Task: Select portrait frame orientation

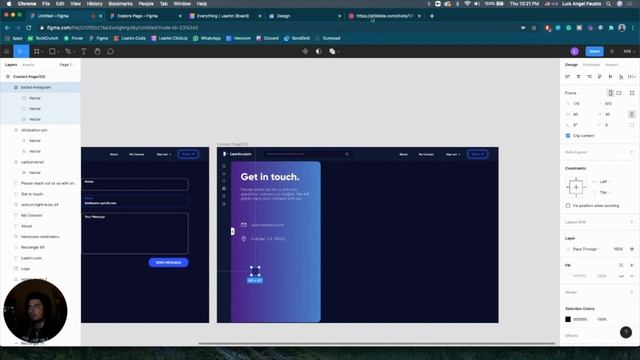Action: [x=610, y=93]
